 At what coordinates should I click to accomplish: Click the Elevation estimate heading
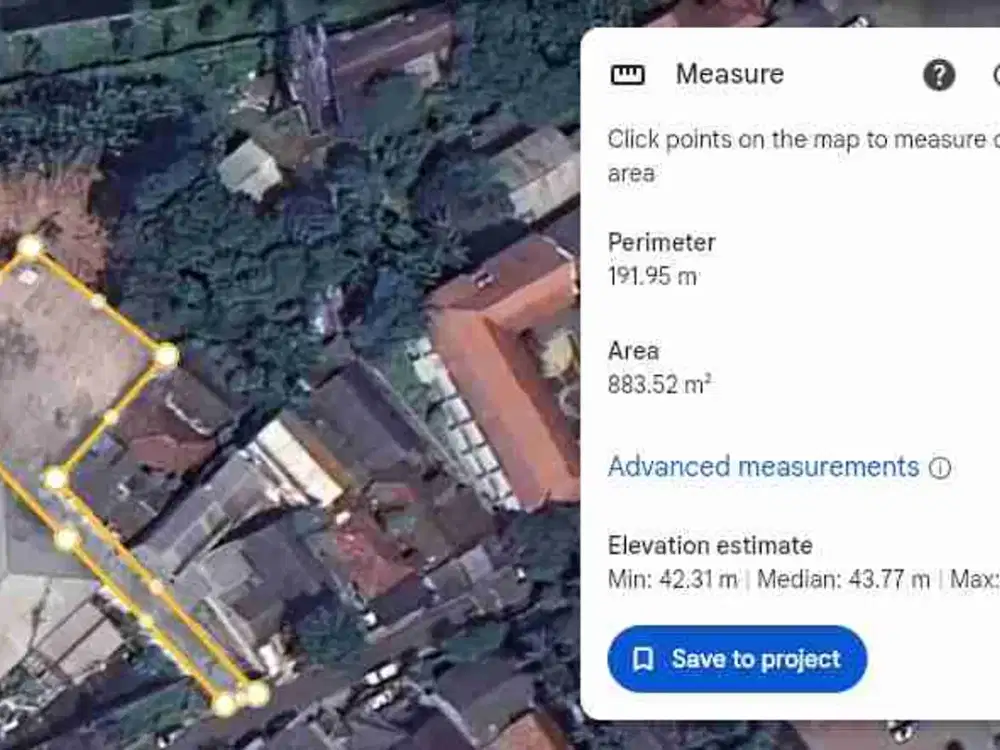[711, 546]
